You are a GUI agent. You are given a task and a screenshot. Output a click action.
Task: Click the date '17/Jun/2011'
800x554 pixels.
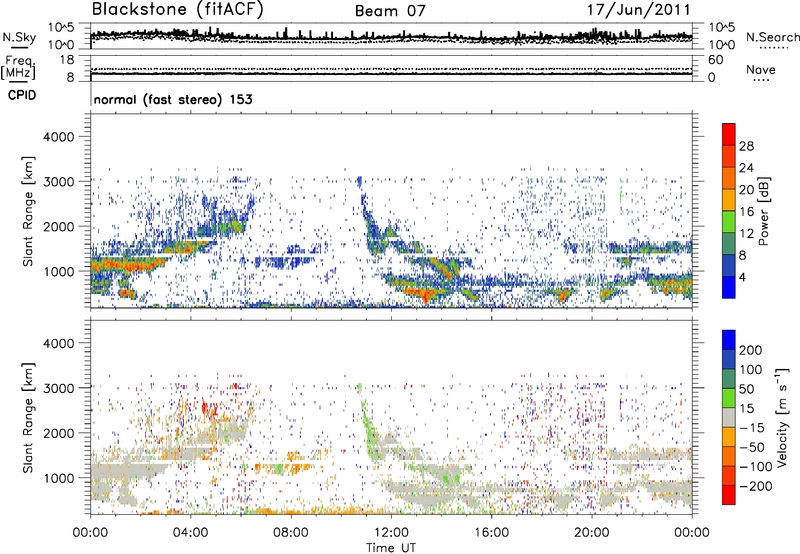click(638, 10)
